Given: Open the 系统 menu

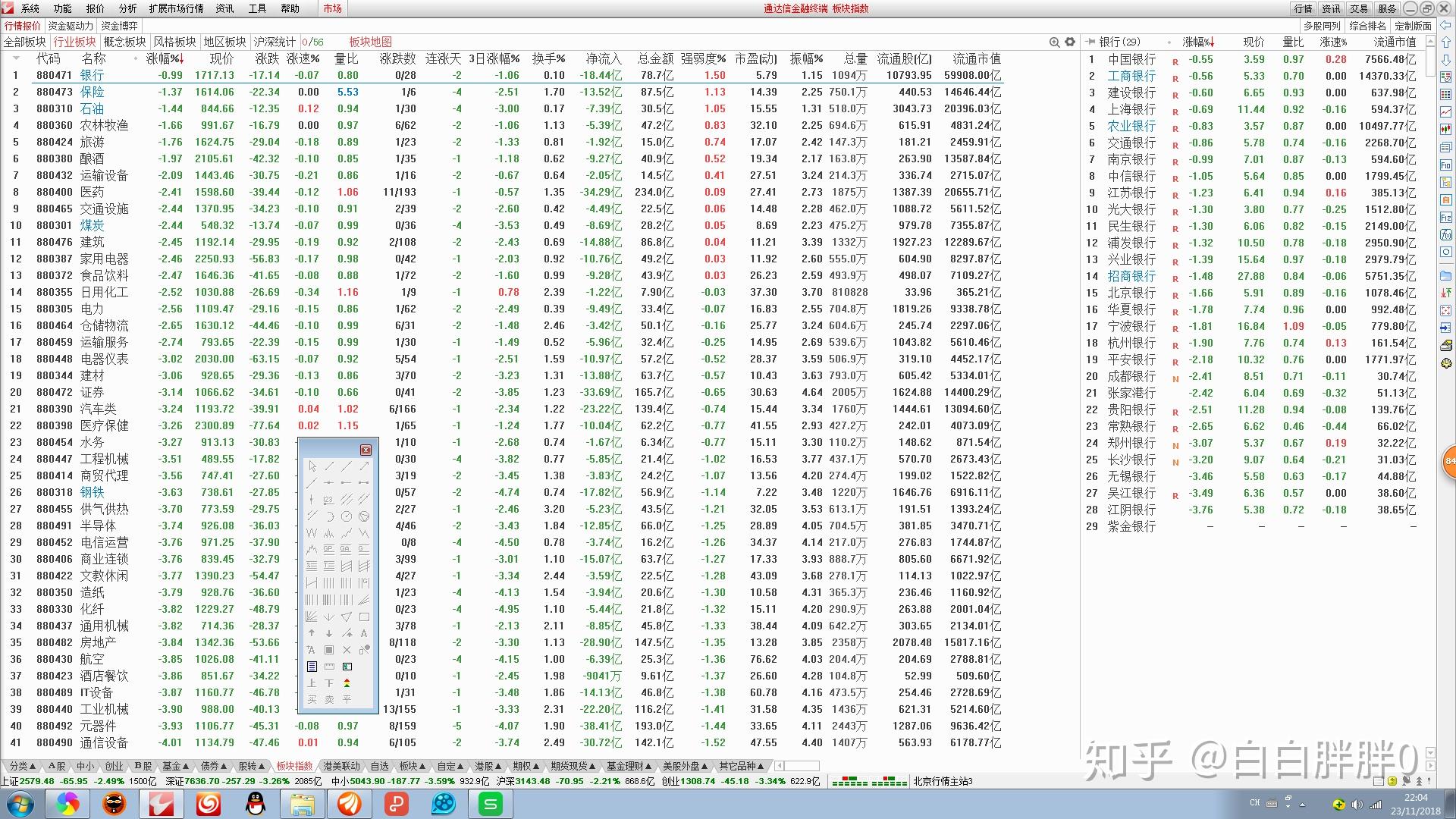Looking at the screenshot, I should point(30,8).
